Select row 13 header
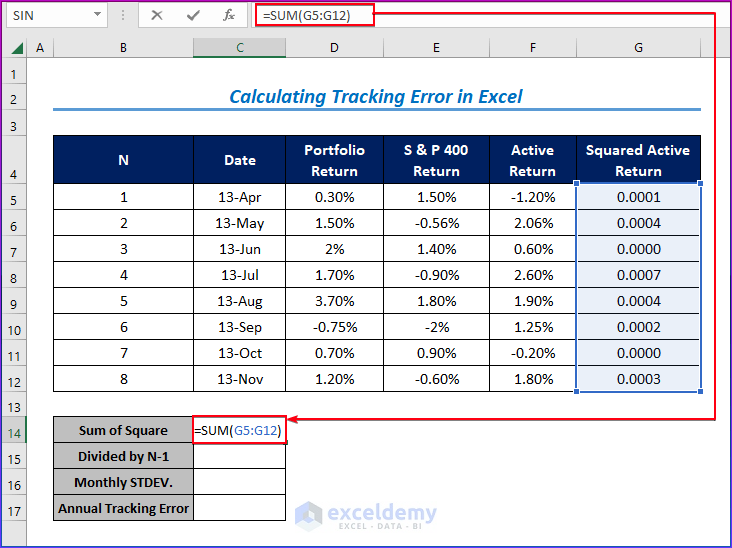This screenshot has width=732, height=548. click(14, 404)
